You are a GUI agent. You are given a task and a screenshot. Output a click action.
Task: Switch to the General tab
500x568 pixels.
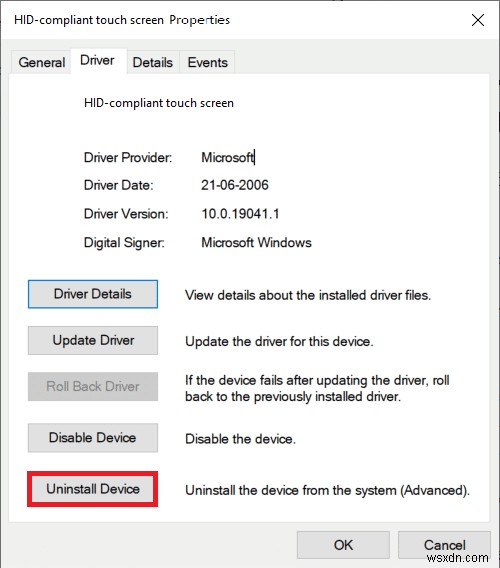pos(42,62)
